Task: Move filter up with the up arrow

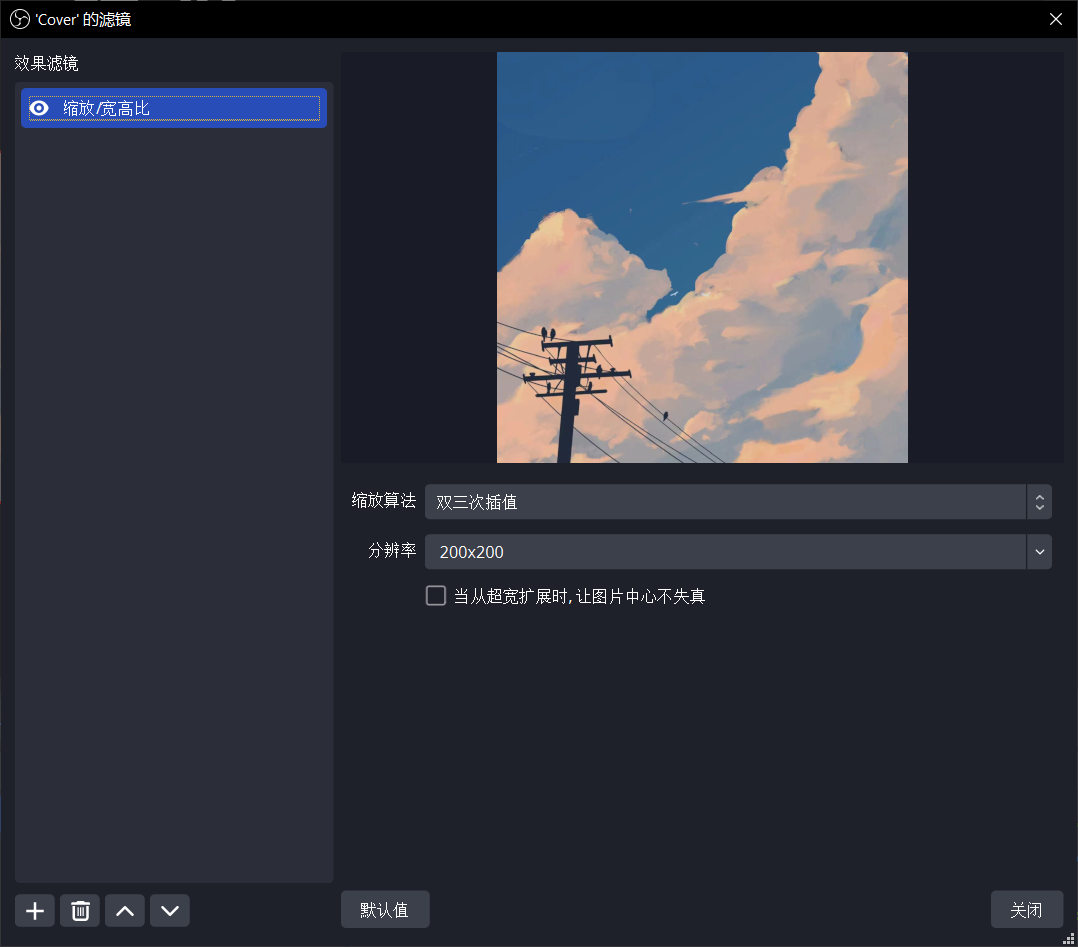Action: tap(124, 911)
